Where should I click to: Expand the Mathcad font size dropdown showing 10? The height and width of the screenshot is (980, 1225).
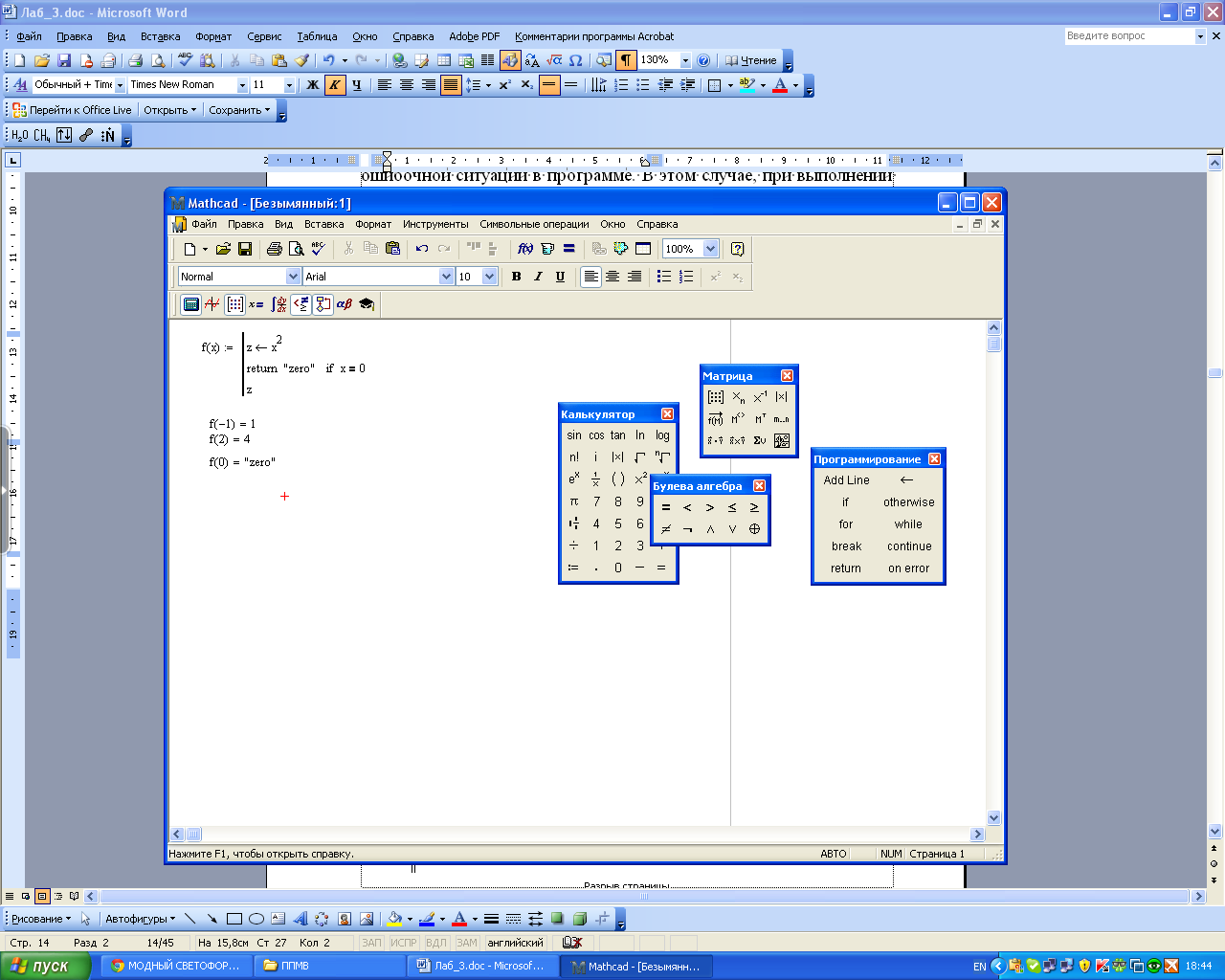tap(490, 277)
